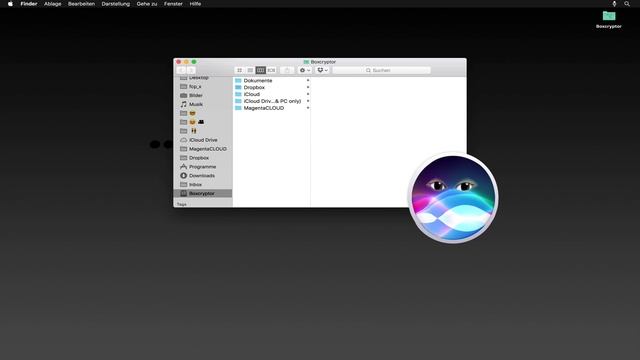Click the Suchen search field

point(381,70)
